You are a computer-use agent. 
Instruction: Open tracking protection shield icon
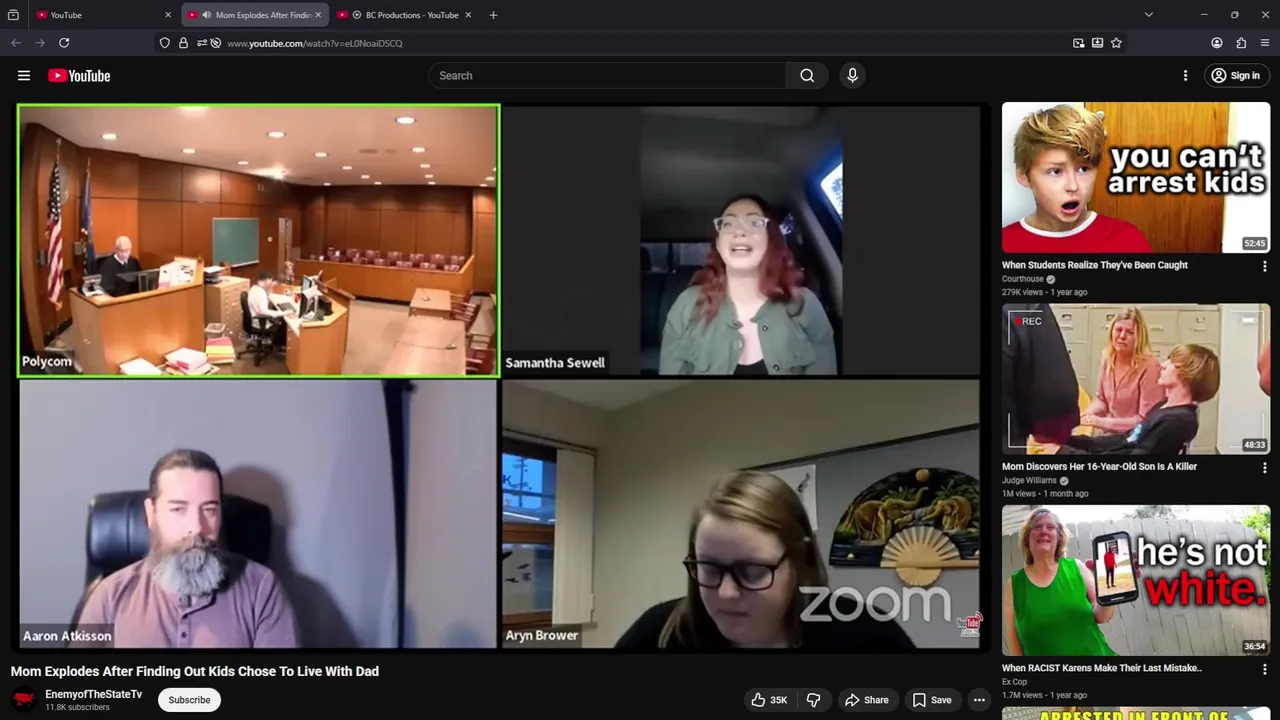click(x=164, y=43)
